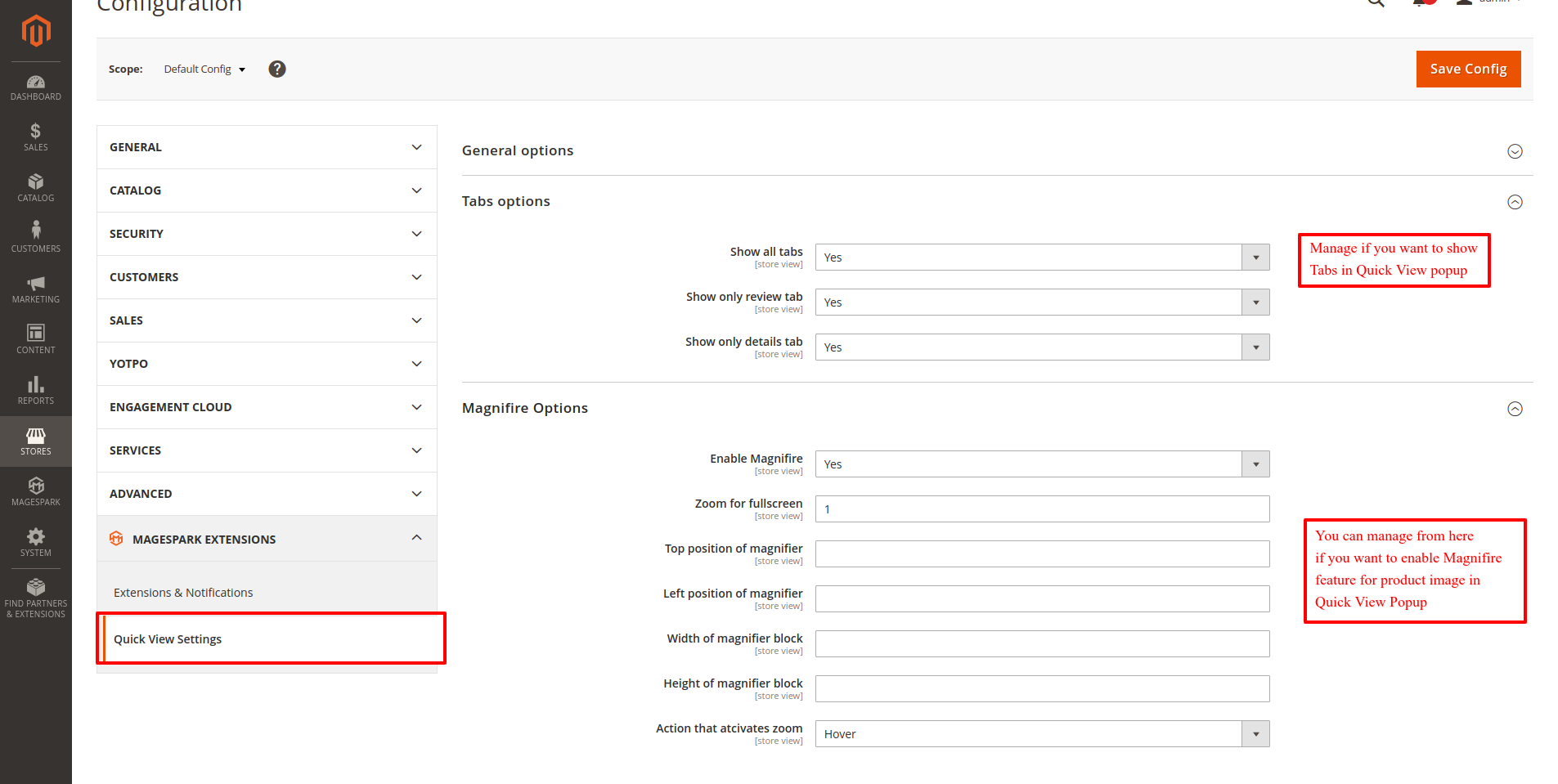
Task: Expand the CUSTOMERS config tab
Action: click(267, 277)
